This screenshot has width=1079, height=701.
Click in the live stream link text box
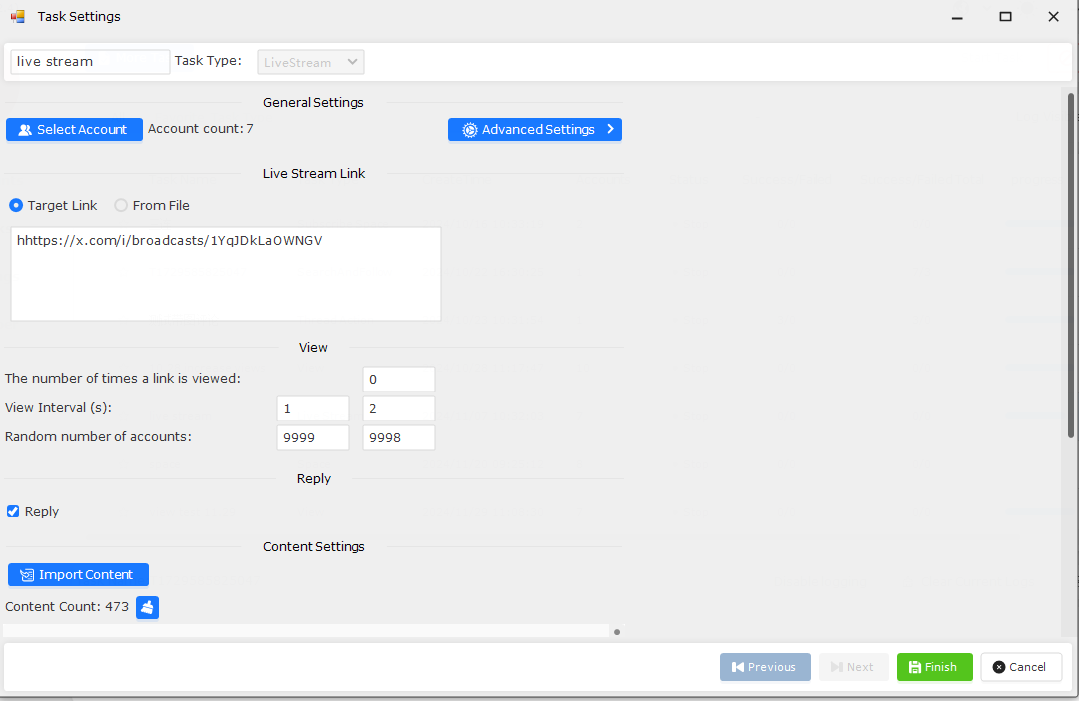coord(225,274)
